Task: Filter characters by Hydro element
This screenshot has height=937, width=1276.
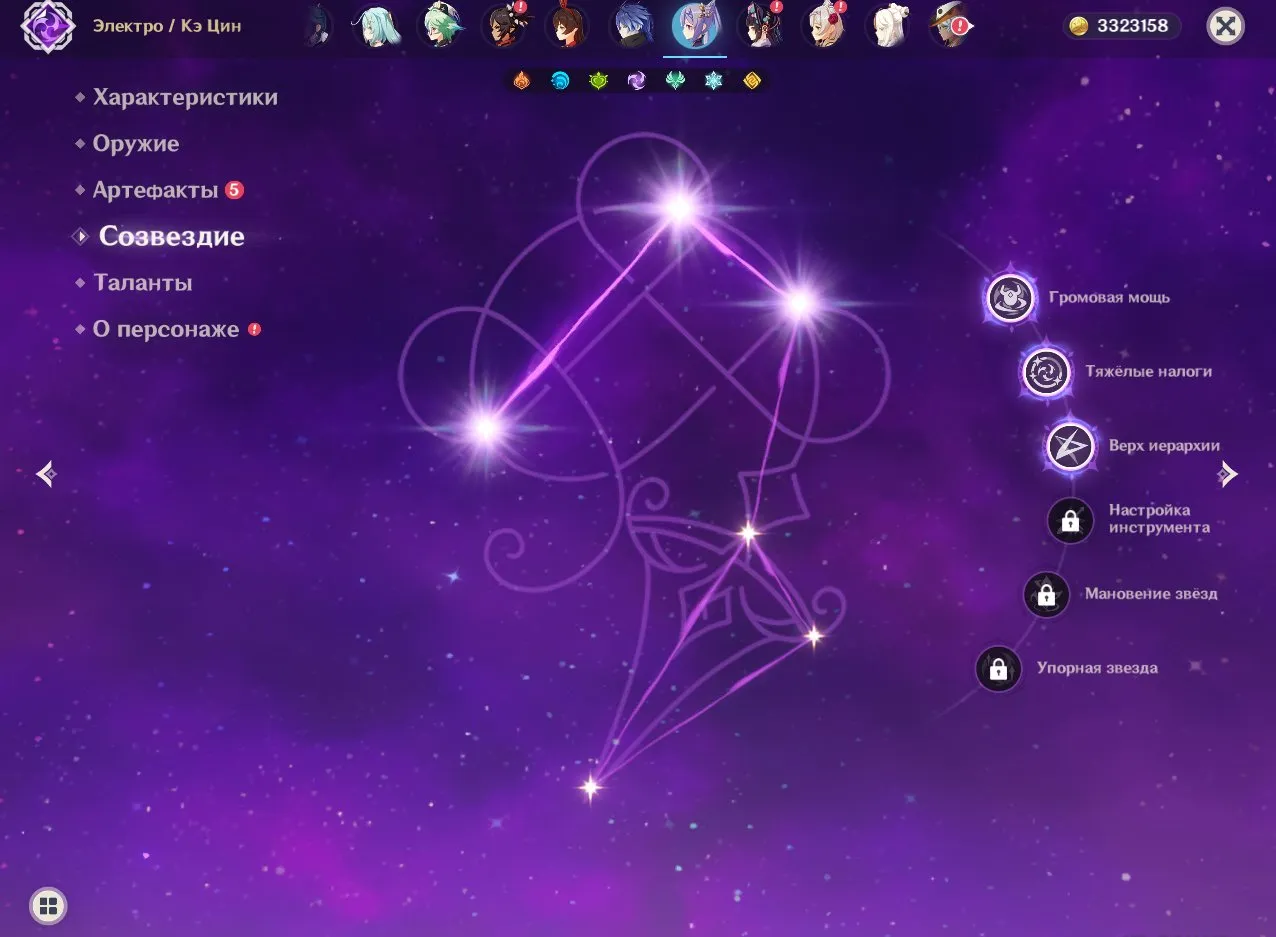Action: [x=560, y=81]
